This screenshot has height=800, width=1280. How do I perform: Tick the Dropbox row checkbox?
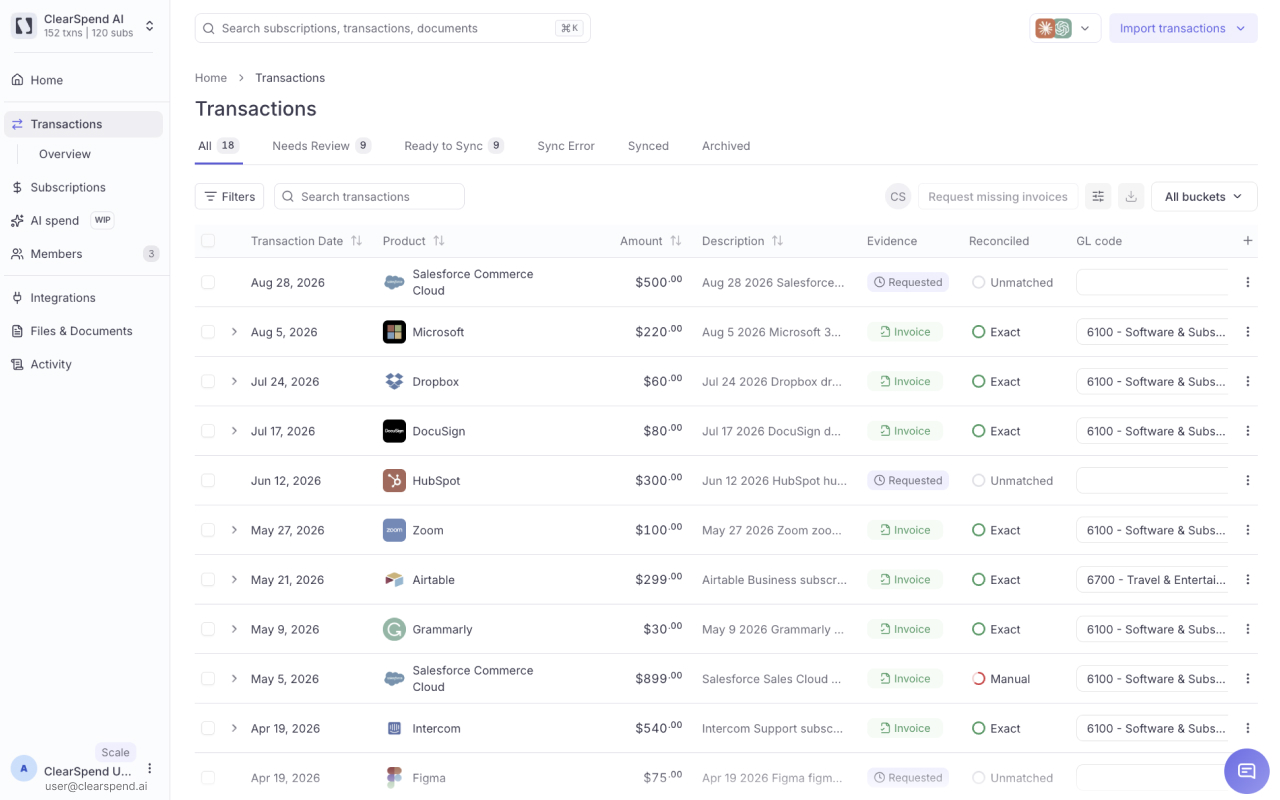click(x=208, y=382)
